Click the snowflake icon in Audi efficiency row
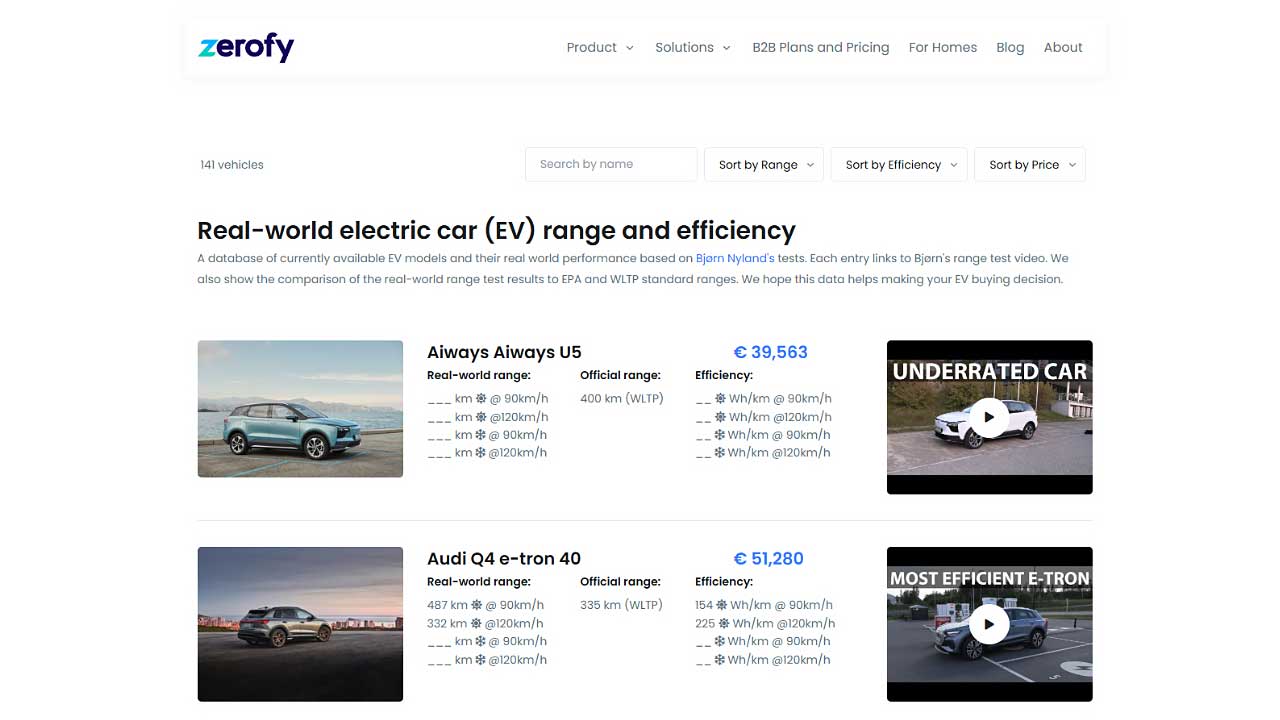1280x720 pixels. click(x=721, y=641)
